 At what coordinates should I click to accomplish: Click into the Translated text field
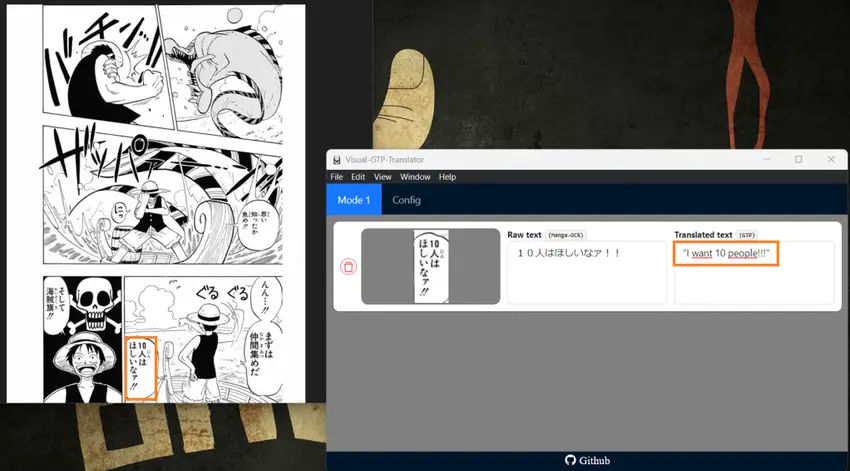754,273
